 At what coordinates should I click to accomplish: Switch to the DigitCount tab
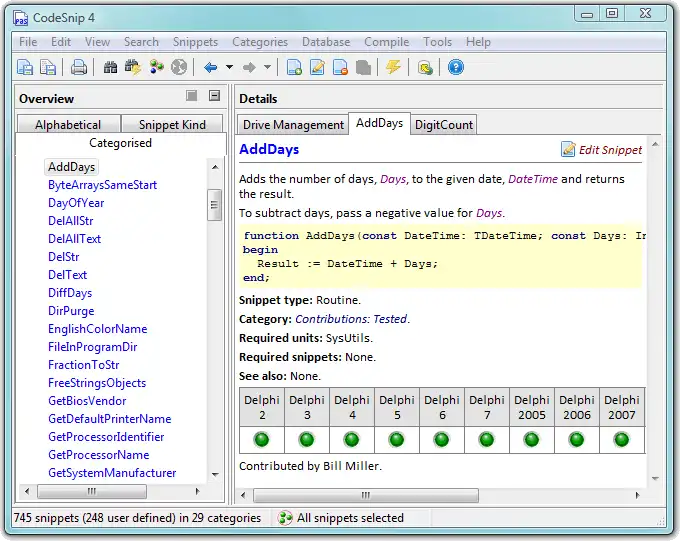(444, 125)
